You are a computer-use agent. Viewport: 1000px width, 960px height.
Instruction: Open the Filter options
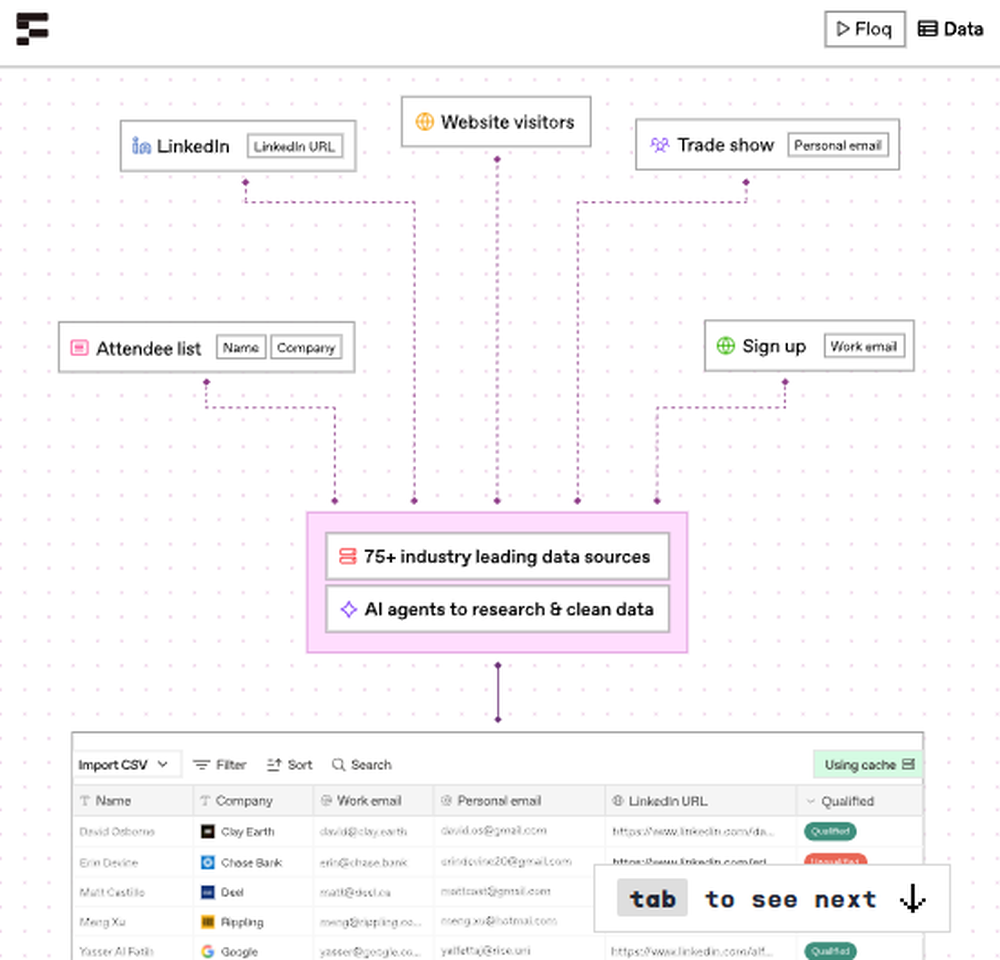tap(219, 765)
